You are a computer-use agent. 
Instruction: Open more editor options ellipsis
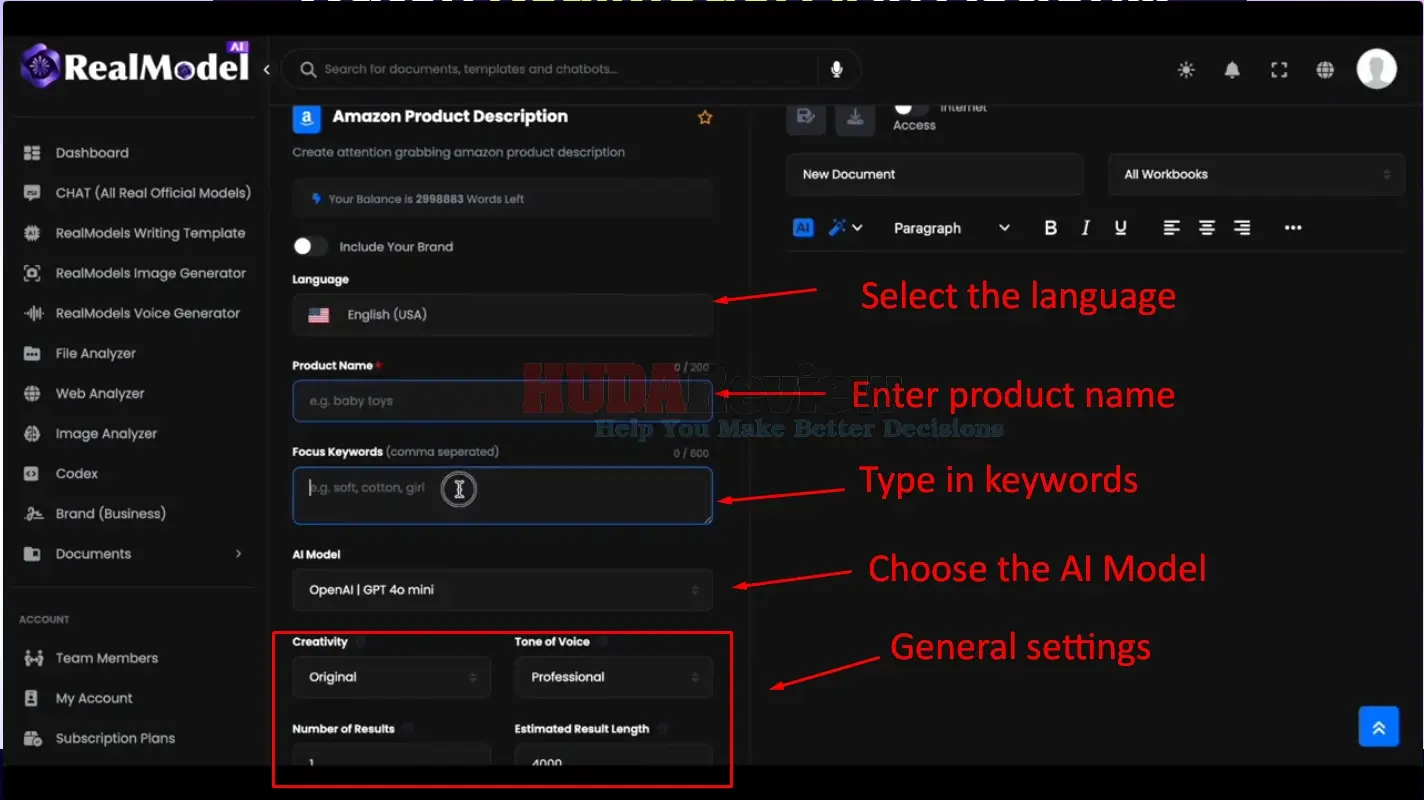(x=1293, y=228)
